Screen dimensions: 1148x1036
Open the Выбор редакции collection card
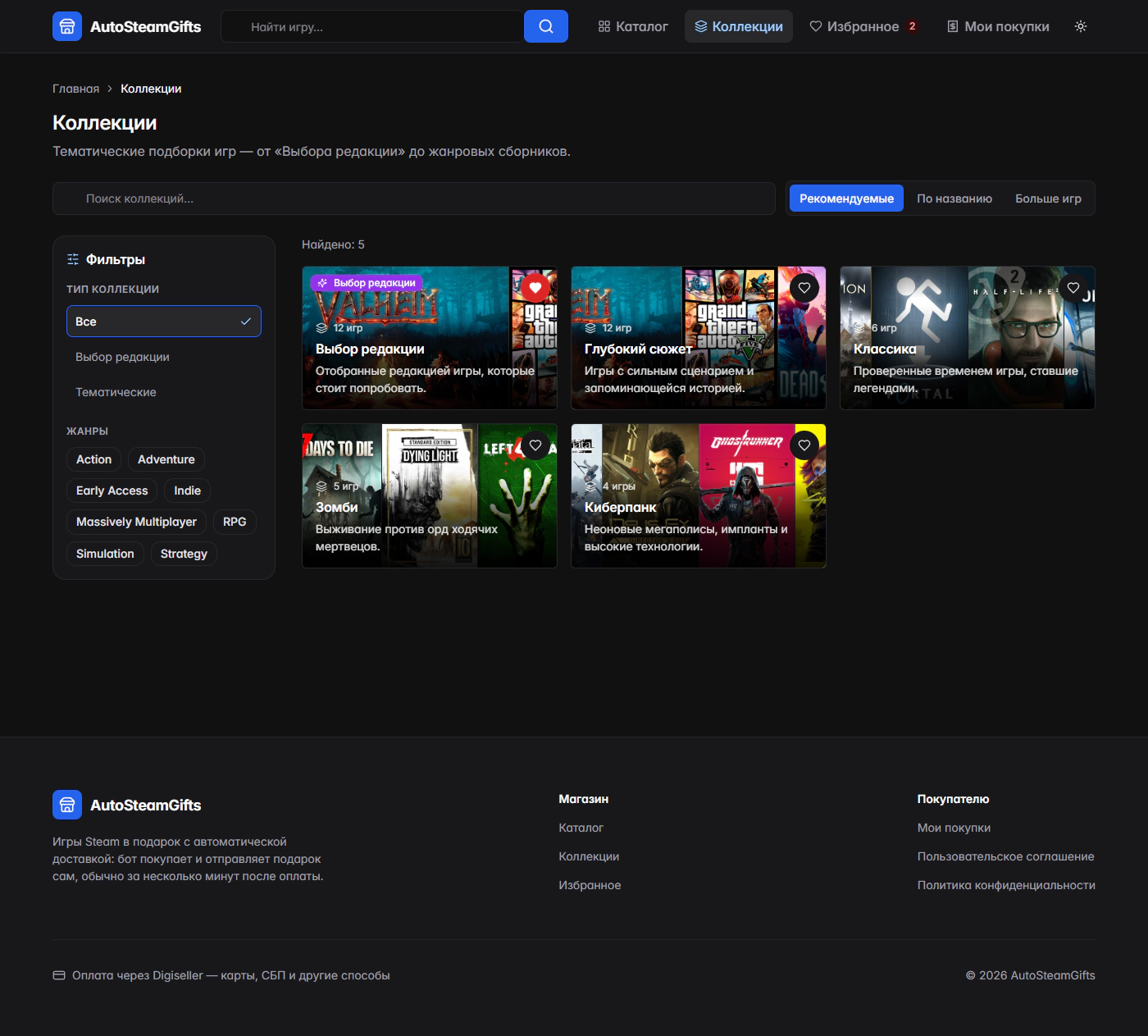[x=430, y=338]
